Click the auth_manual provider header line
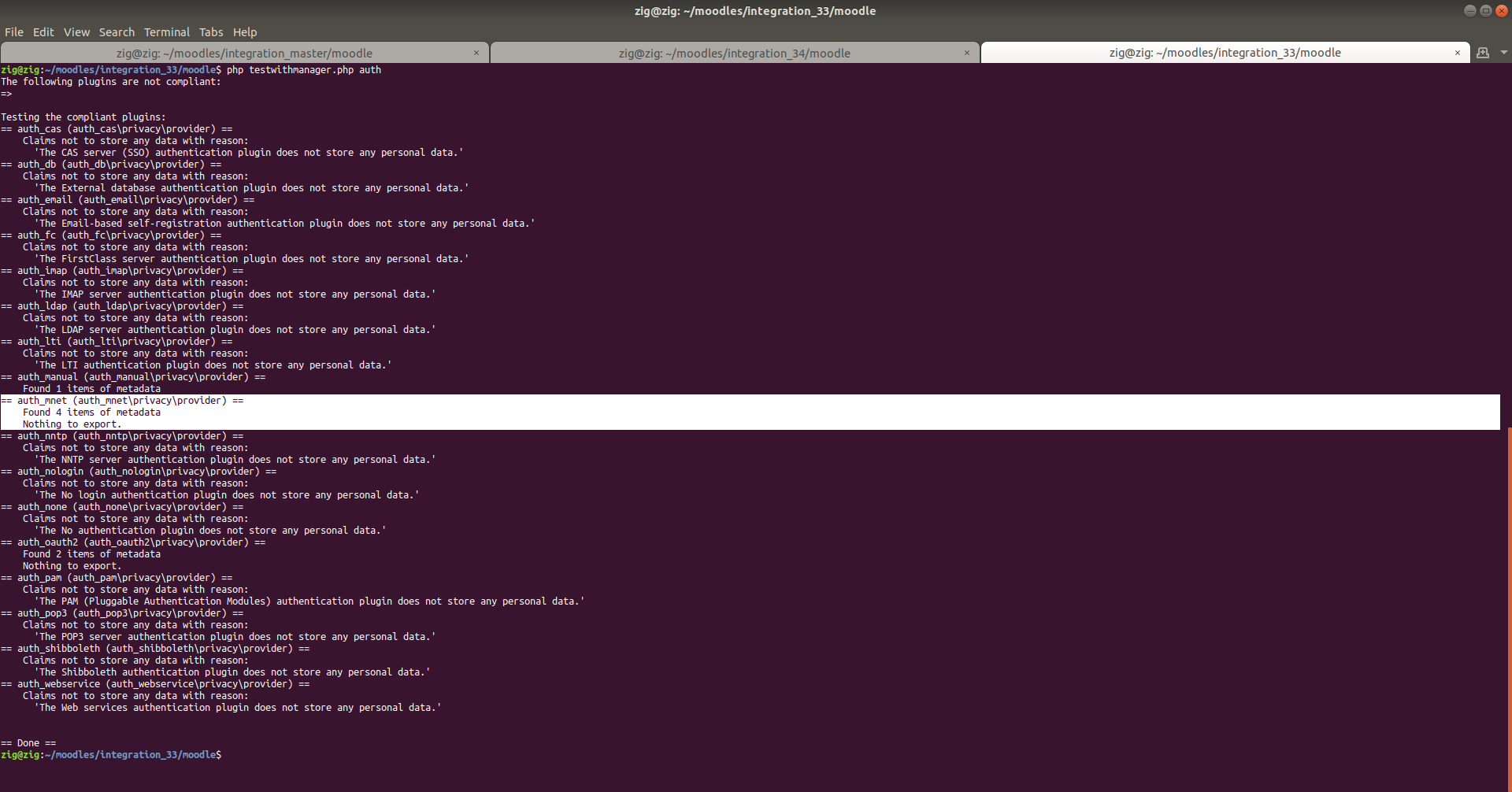Screen dimensions: 1512x792 click(x=133, y=377)
